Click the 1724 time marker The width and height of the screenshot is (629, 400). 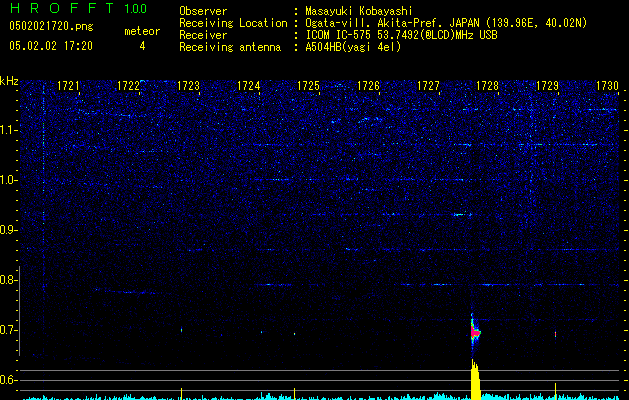(248, 86)
